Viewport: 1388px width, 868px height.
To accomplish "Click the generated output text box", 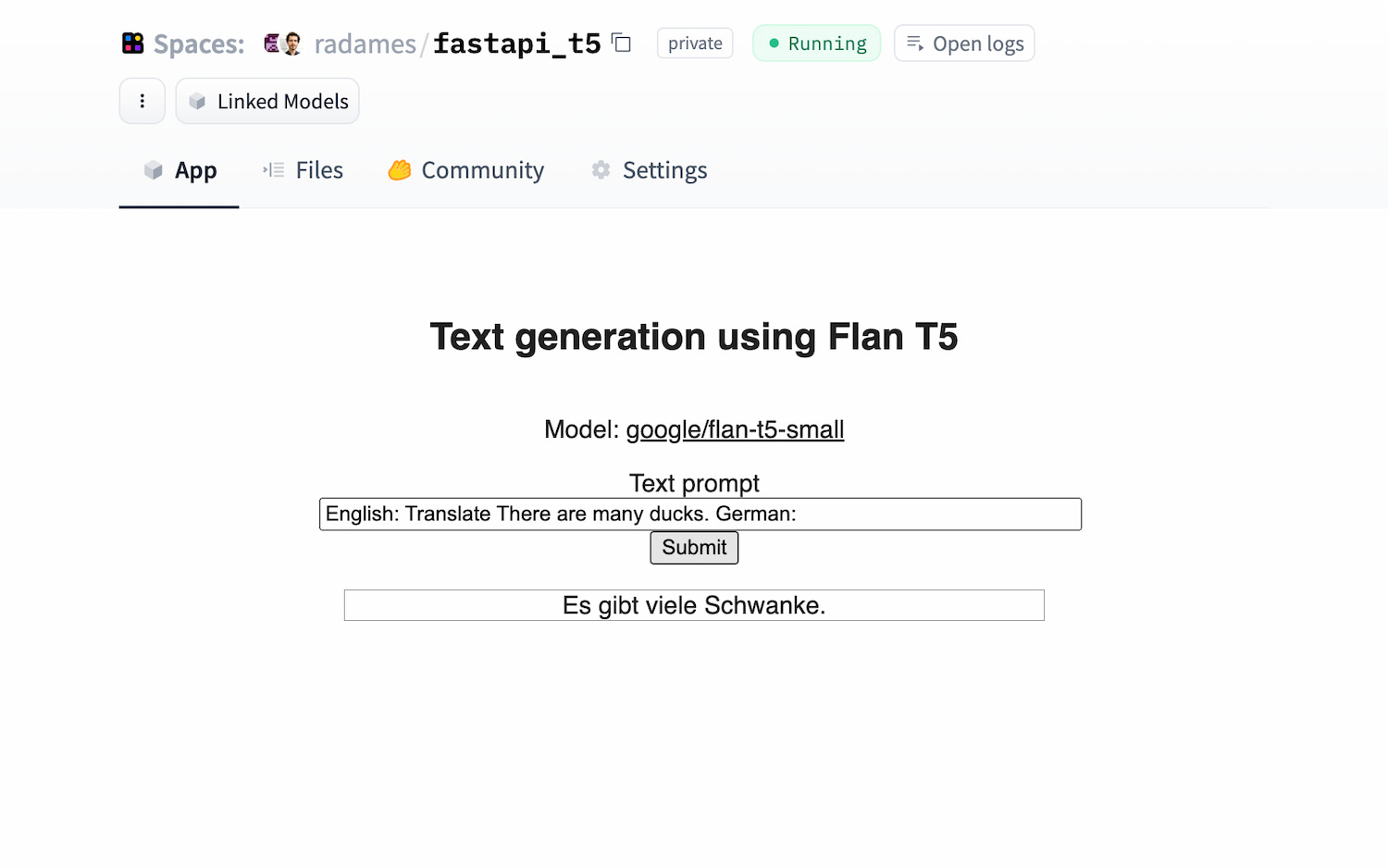I will click(x=694, y=605).
